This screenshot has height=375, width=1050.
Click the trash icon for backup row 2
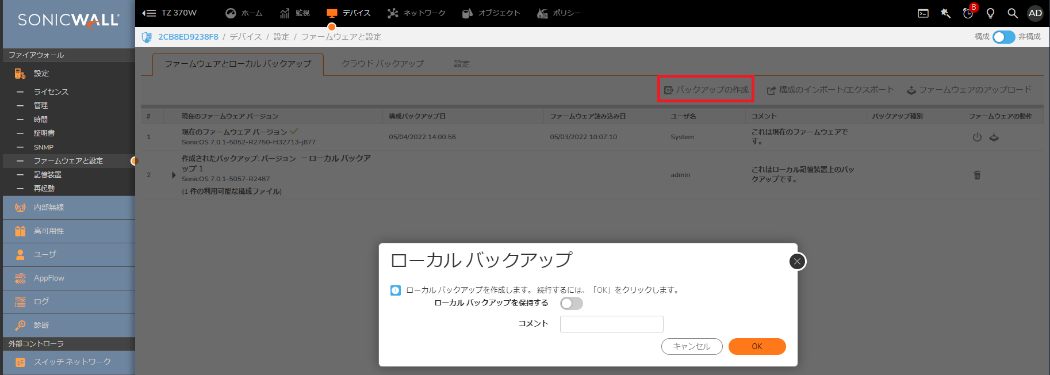(977, 175)
